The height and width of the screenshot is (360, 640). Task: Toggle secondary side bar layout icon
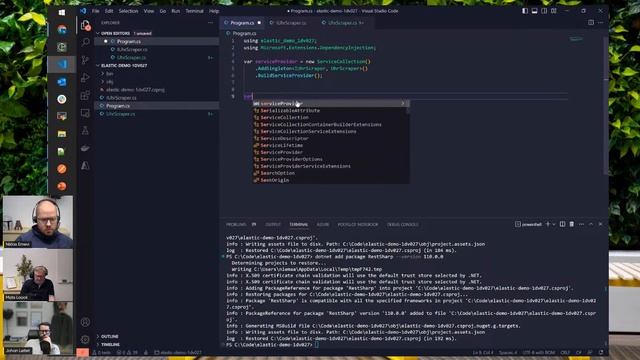click(544, 11)
